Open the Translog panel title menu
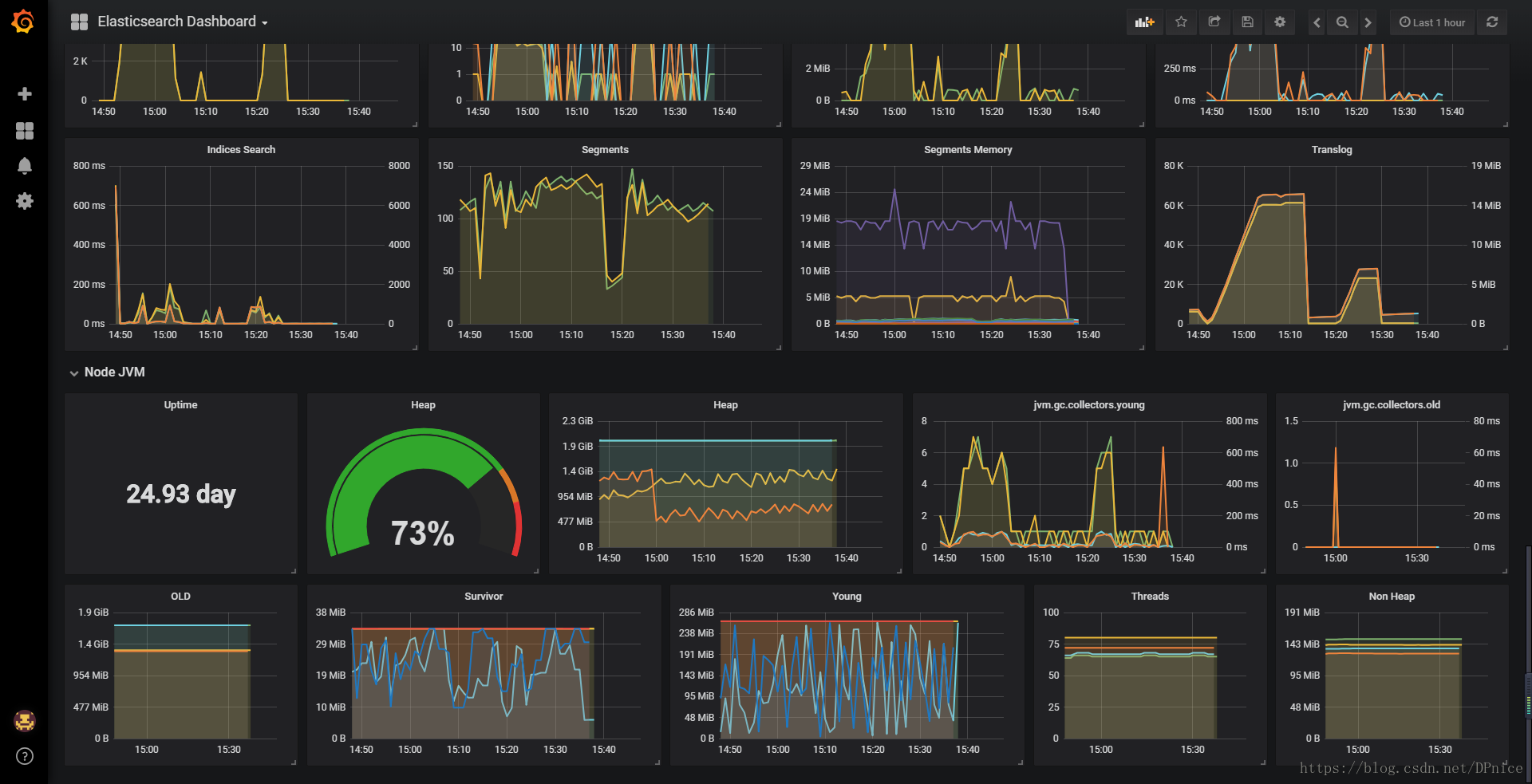The width and height of the screenshot is (1532, 784). pos(1332,150)
